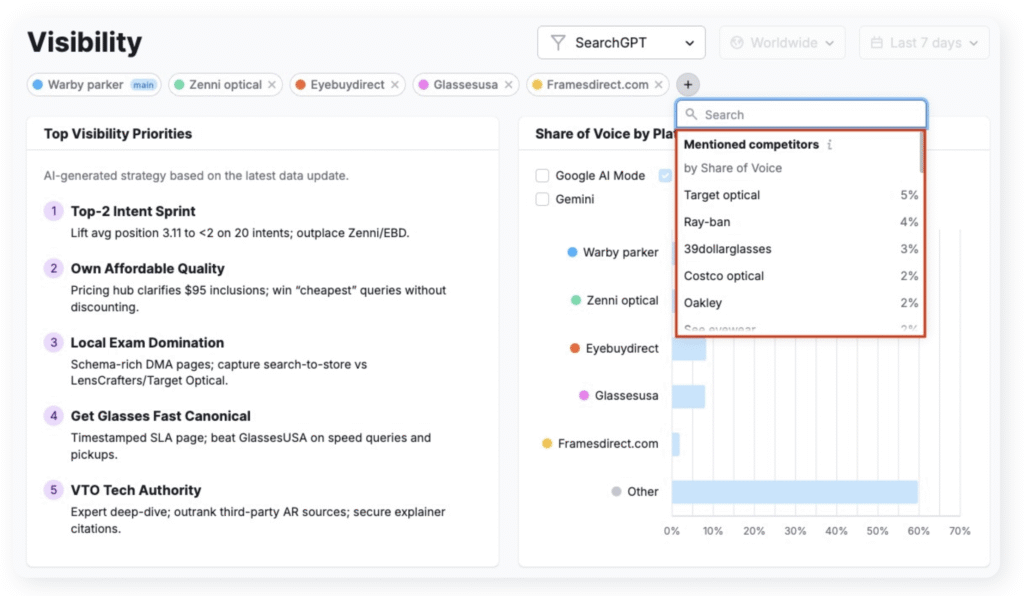Click the Warby parker main tag
The image size is (1024, 596).
pyautogui.click(x=94, y=85)
